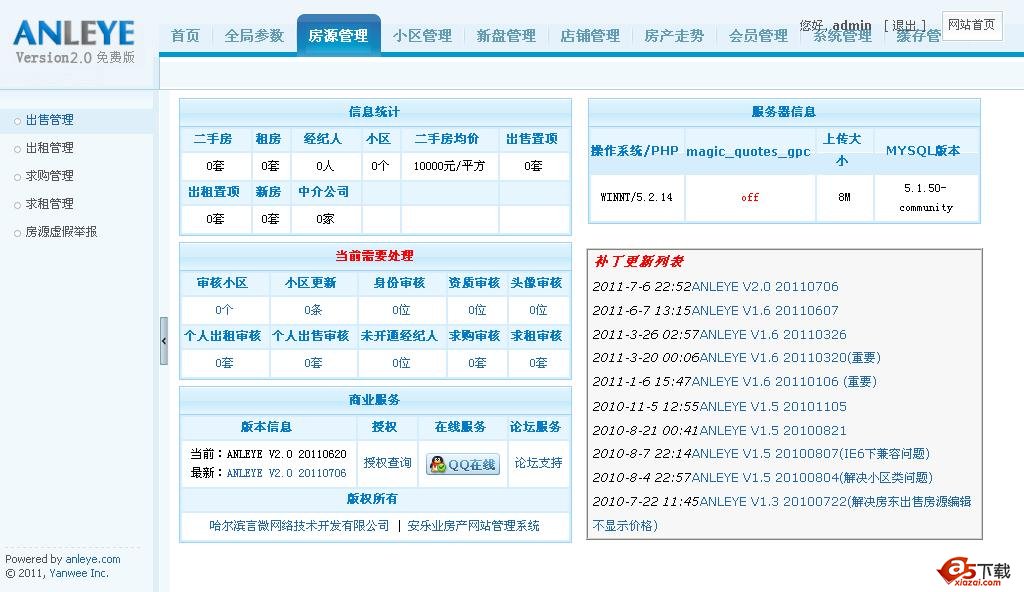This screenshot has width=1024, height=592.
Task: Click the 出售置顶 column header
Action: [x=532, y=139]
